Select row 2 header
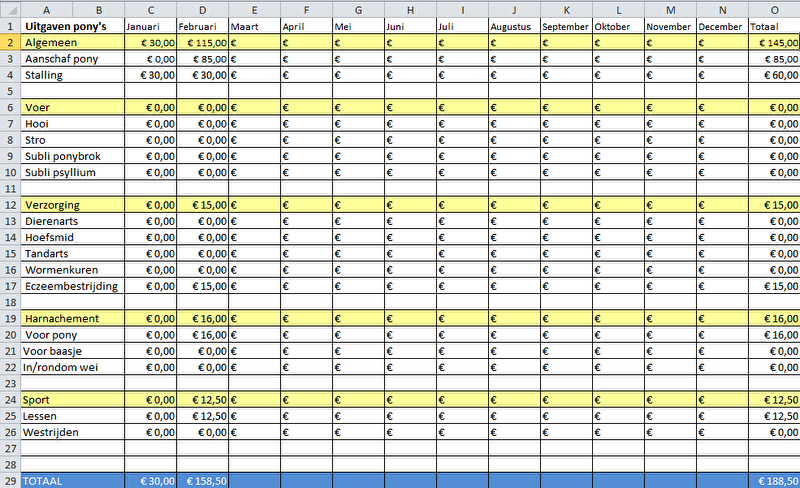800x488 pixels. click(x=10, y=42)
